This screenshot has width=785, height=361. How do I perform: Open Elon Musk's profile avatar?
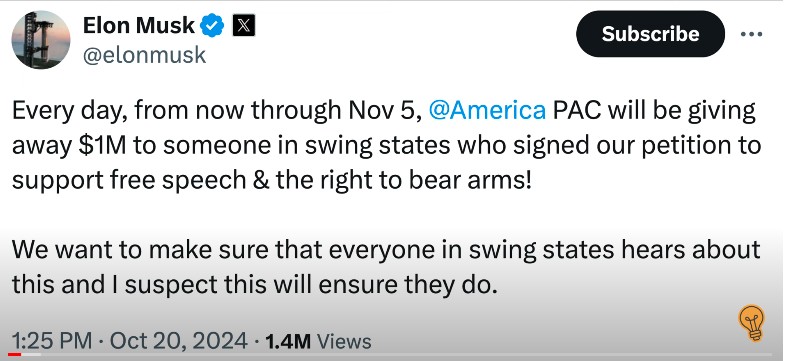coord(41,40)
